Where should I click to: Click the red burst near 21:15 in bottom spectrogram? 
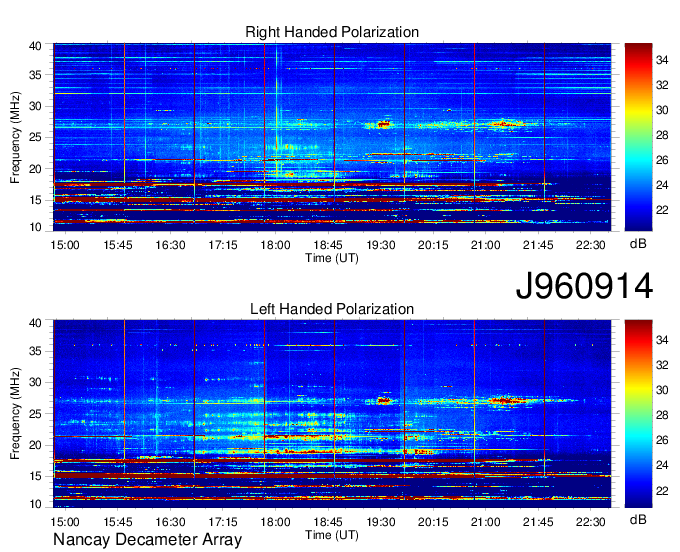click(506, 401)
